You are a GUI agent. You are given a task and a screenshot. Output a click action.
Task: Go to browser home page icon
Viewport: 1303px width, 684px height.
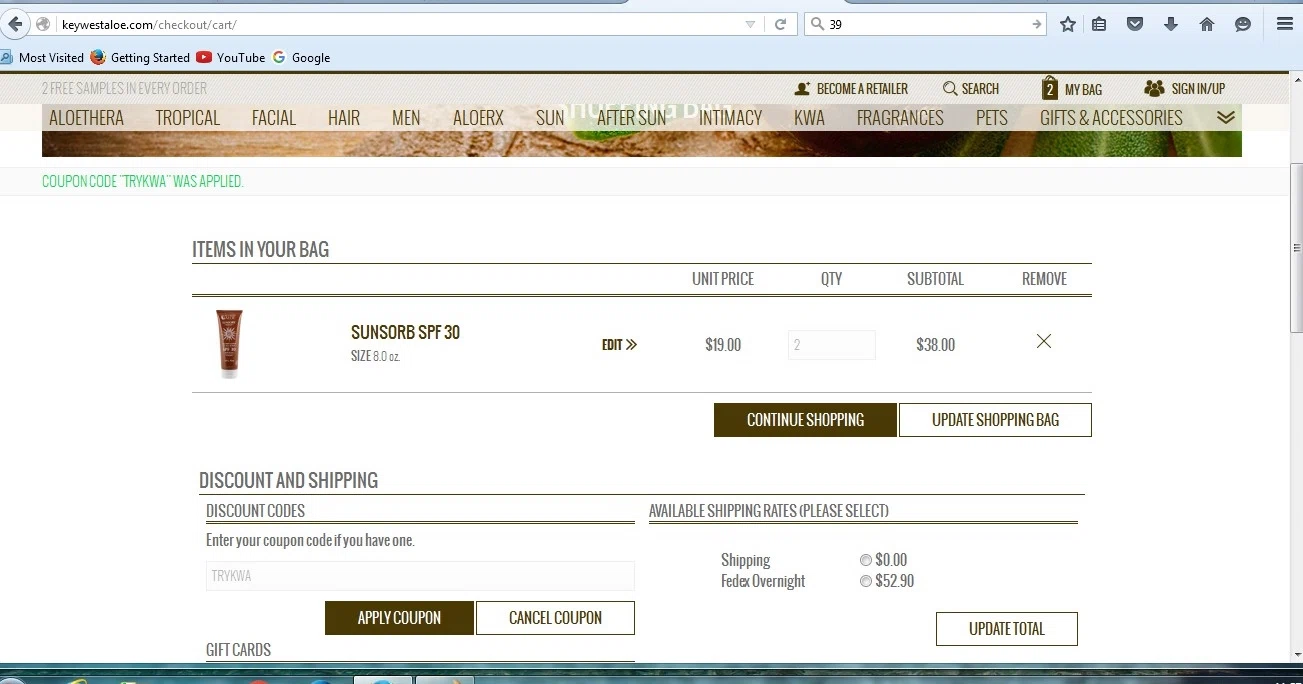[1207, 24]
